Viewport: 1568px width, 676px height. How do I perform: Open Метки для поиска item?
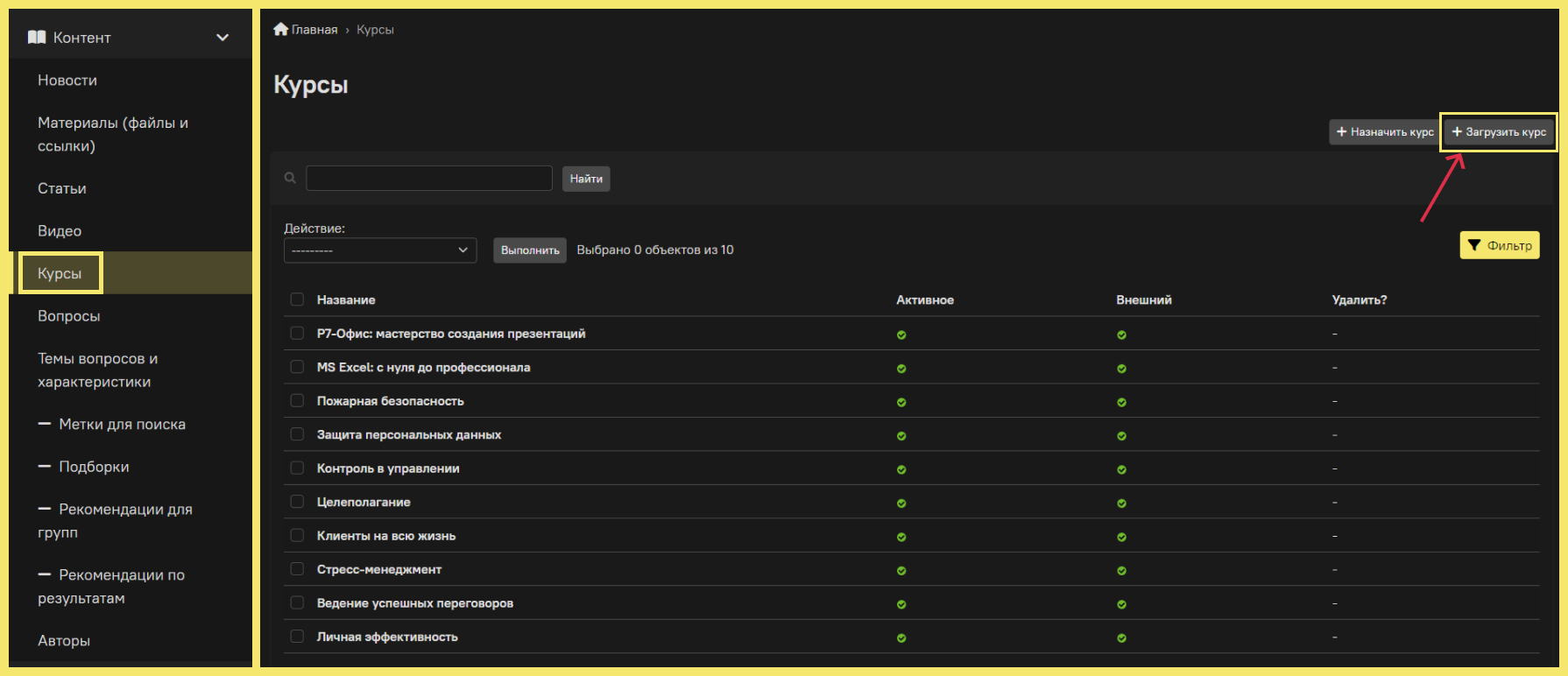coord(112,424)
